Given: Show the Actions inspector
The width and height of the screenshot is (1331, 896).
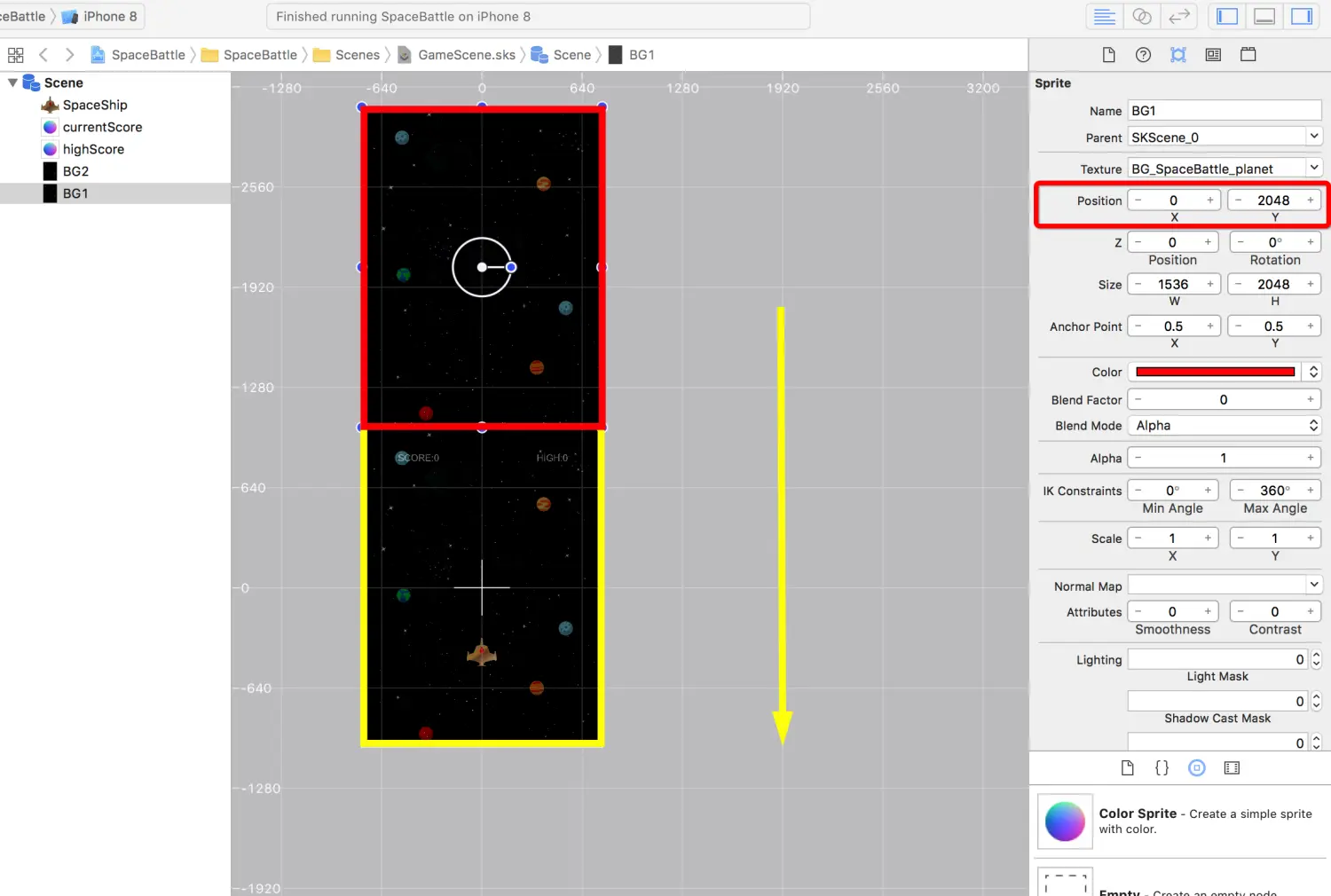Looking at the screenshot, I should (x=1248, y=55).
